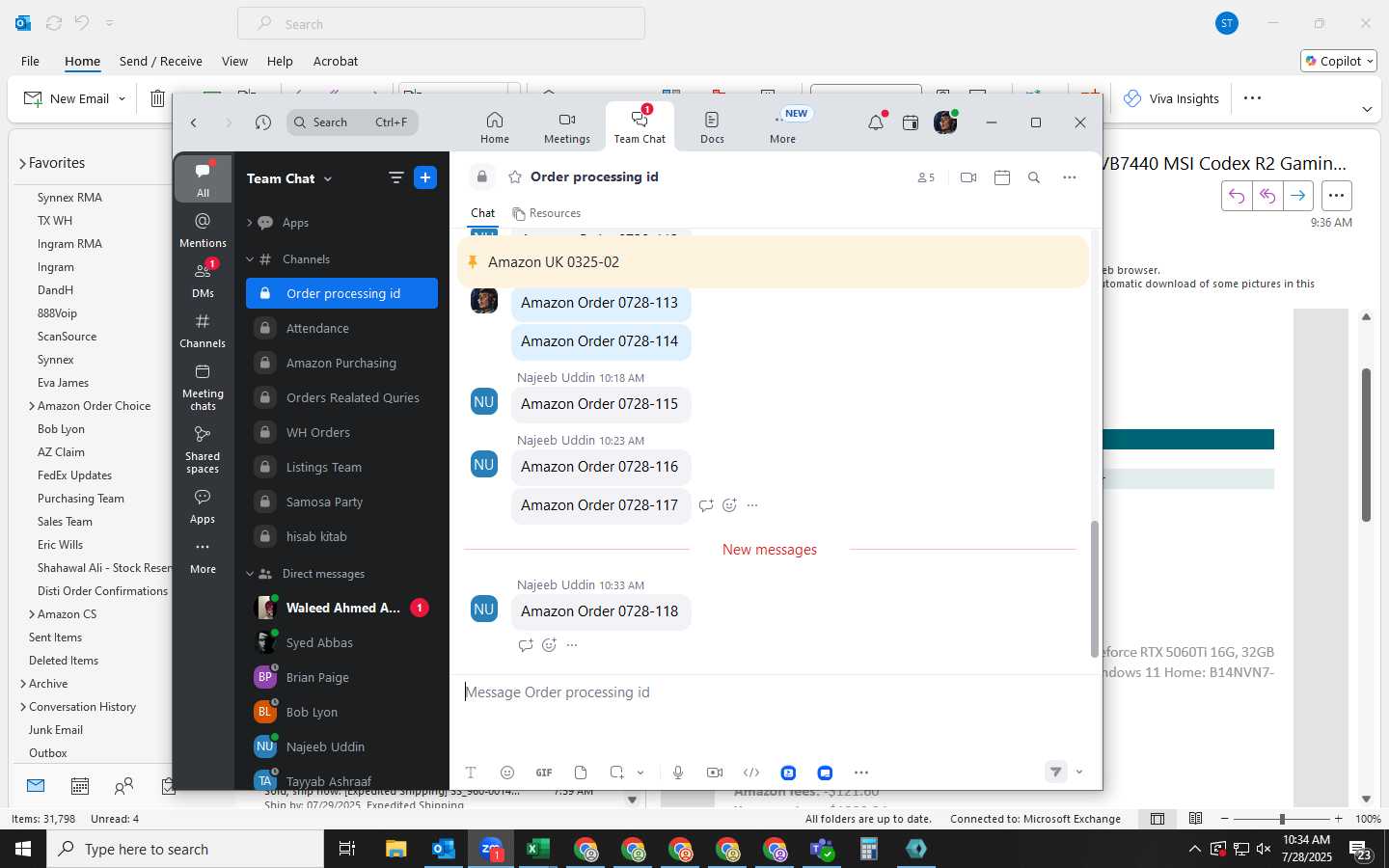
Task: Insert code snippet in composer
Action: 751,773
